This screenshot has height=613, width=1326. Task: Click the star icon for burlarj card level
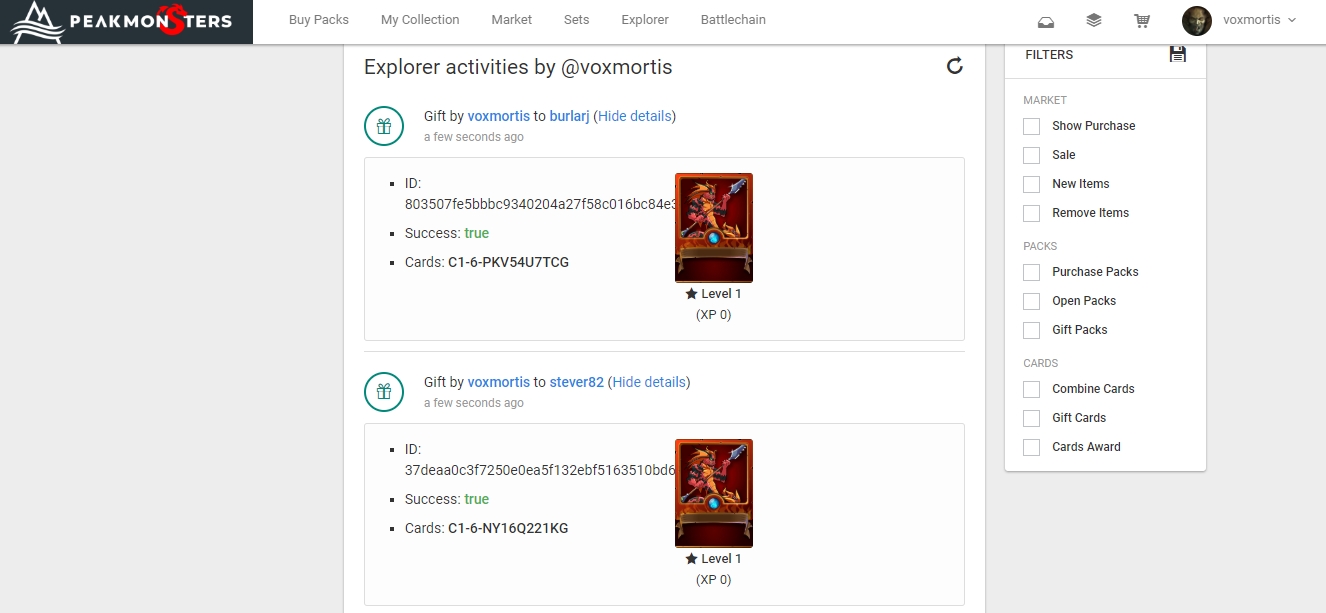click(691, 294)
